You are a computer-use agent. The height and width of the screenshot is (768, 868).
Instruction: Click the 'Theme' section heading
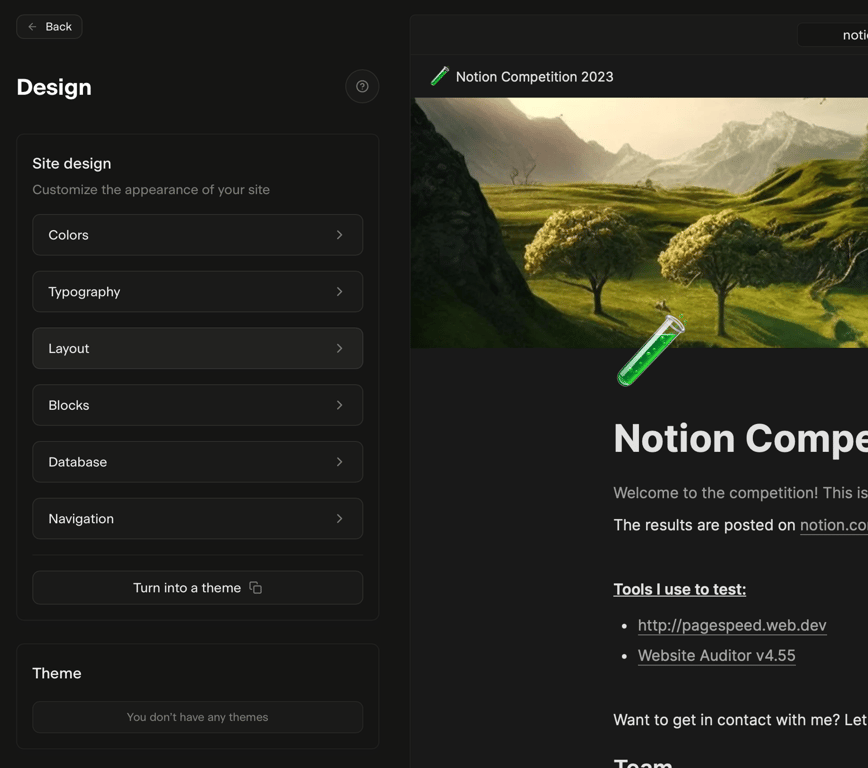pos(56,673)
